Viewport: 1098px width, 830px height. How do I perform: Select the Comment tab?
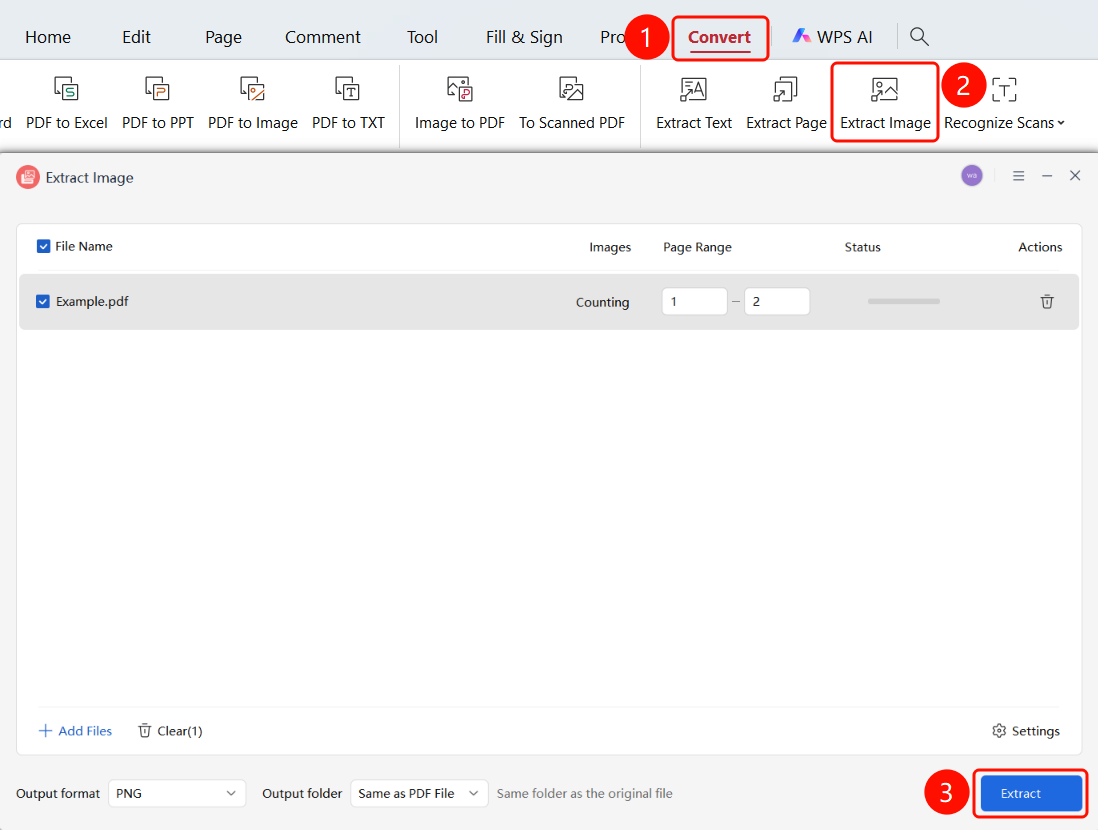click(323, 37)
